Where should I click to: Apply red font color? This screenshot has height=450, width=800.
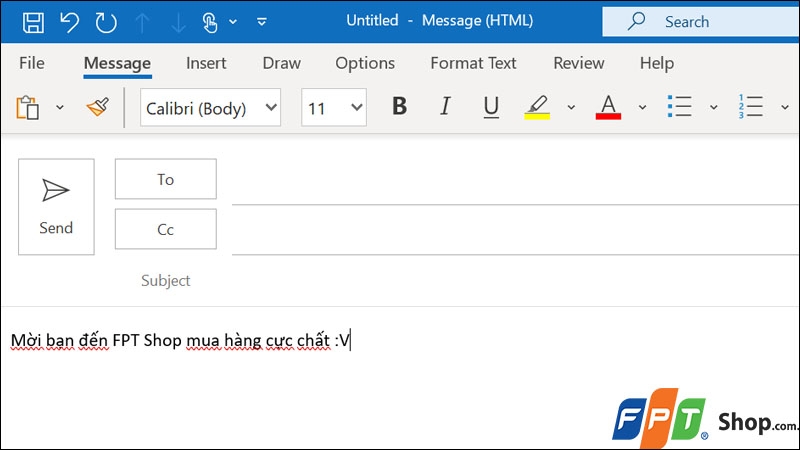608,107
